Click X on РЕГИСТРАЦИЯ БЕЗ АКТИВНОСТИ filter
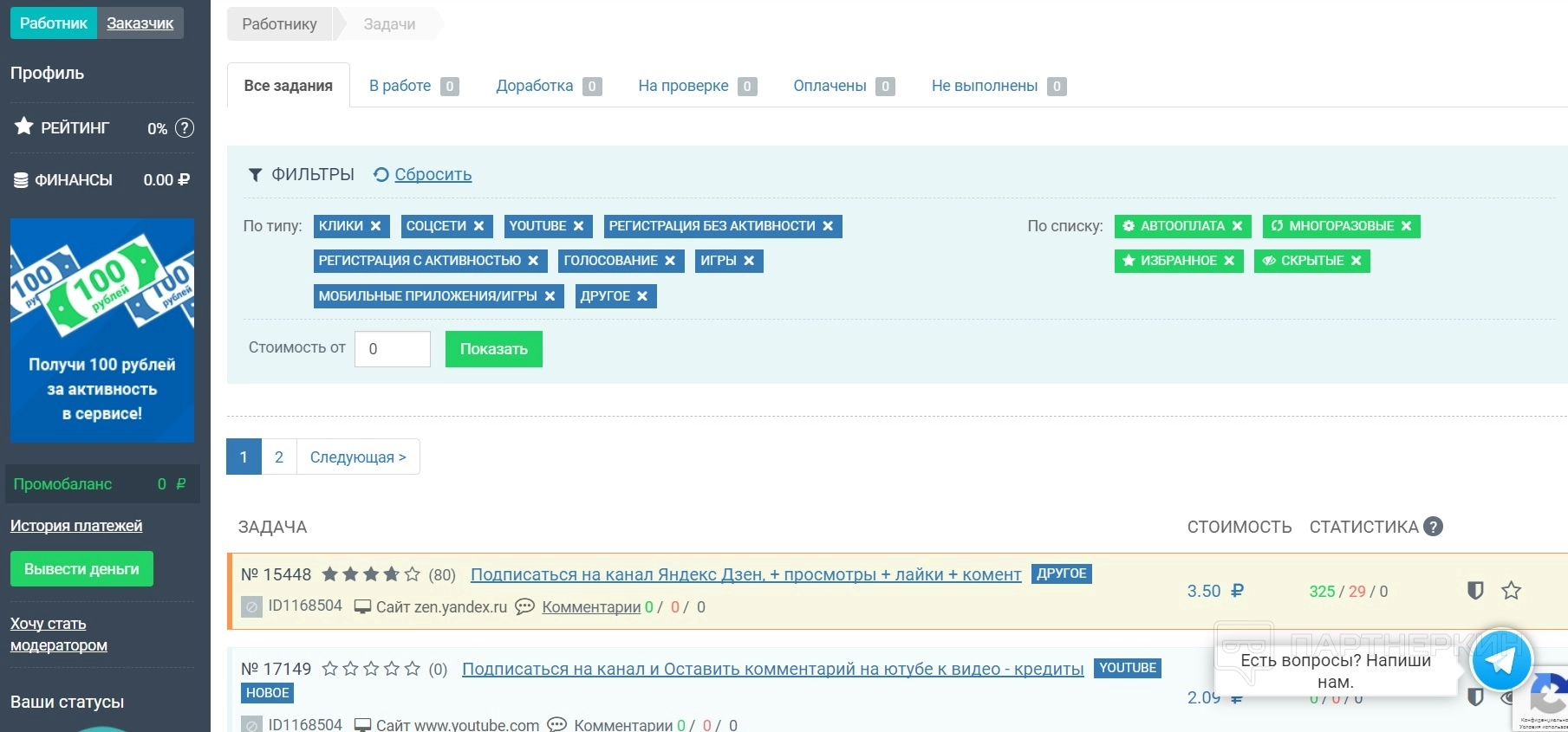 click(x=828, y=226)
